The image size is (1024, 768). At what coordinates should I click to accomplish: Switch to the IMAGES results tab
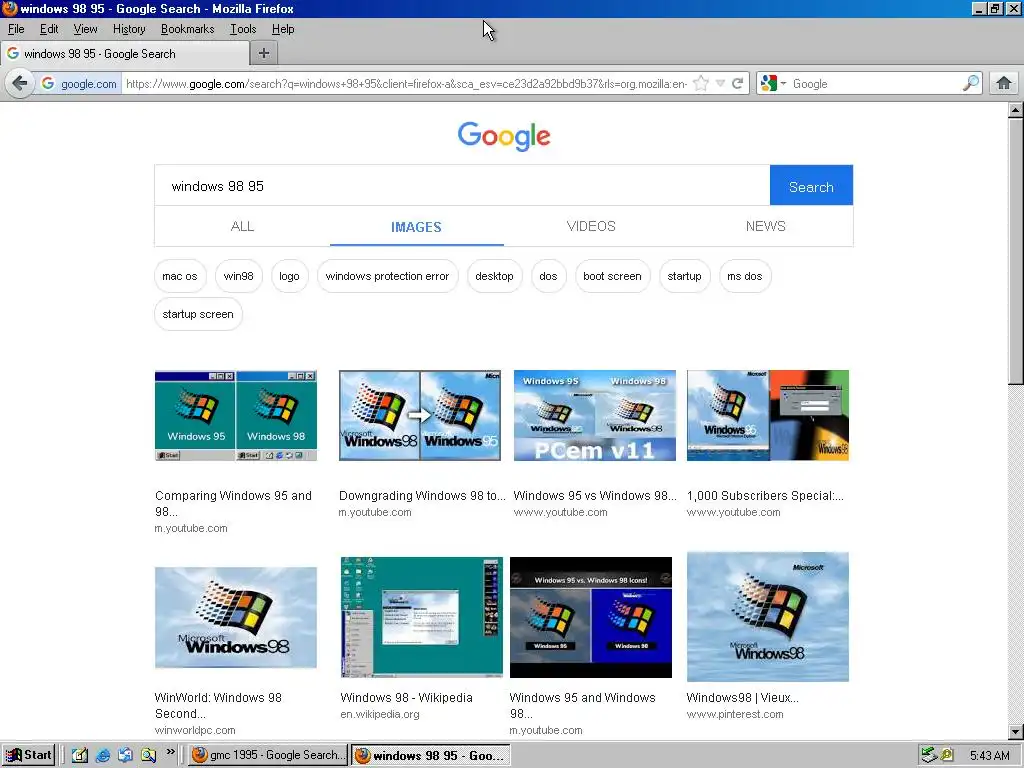[x=417, y=227]
